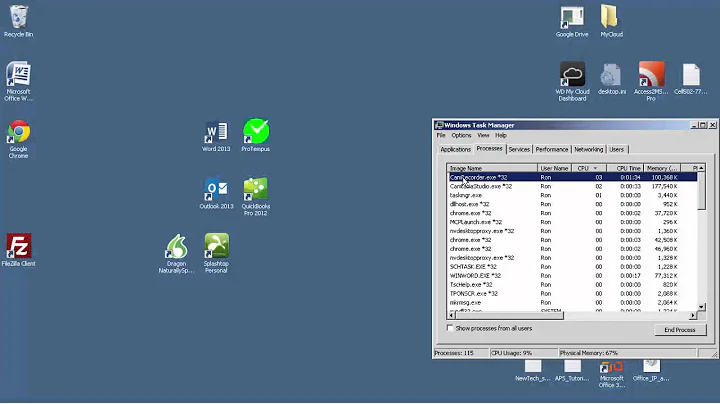Screen dimensions: 720x404
Task: Select the WINWORD.EXE *32 process row
Action: pos(572,276)
